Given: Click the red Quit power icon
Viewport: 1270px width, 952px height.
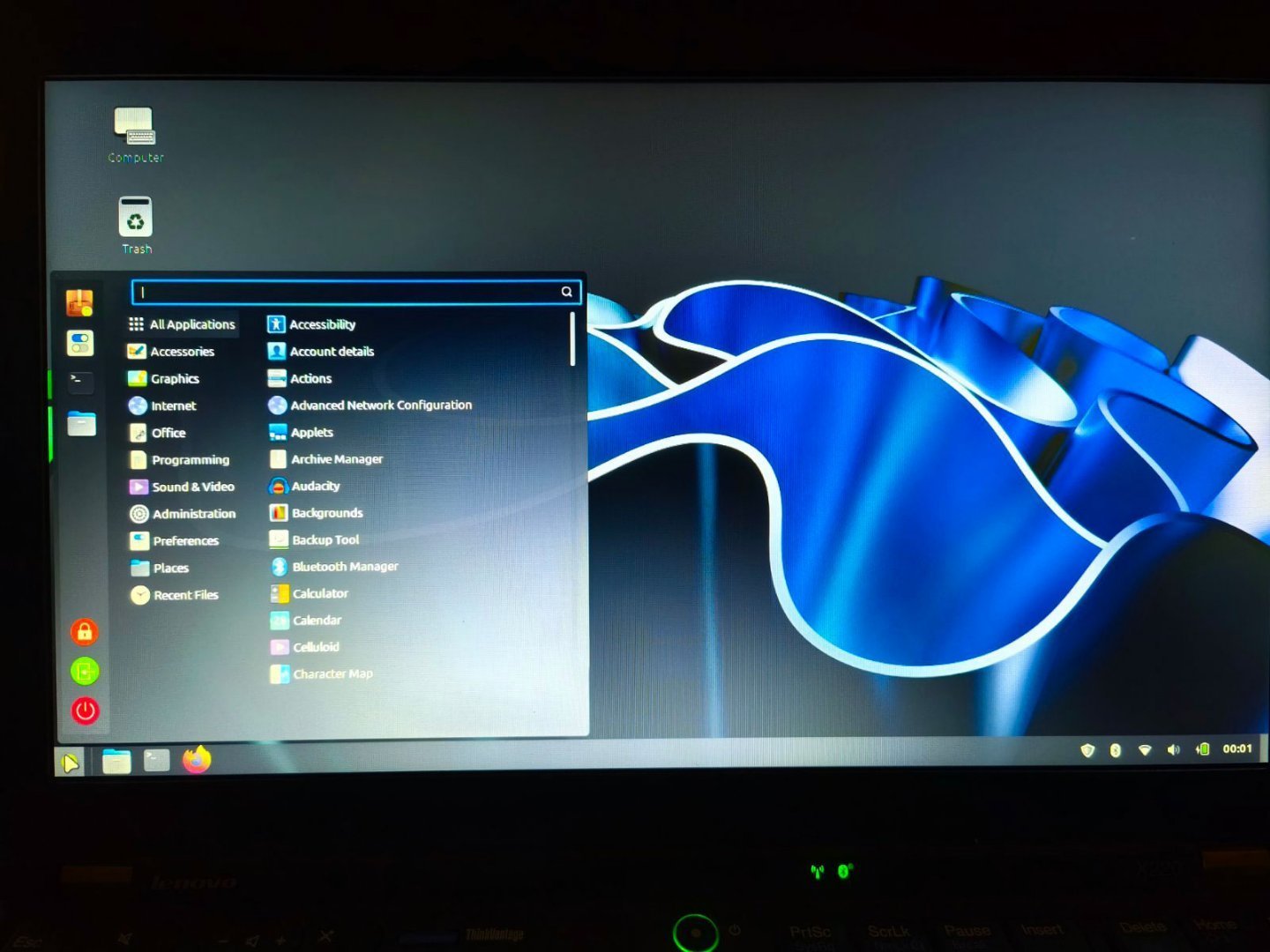Looking at the screenshot, I should [x=86, y=710].
